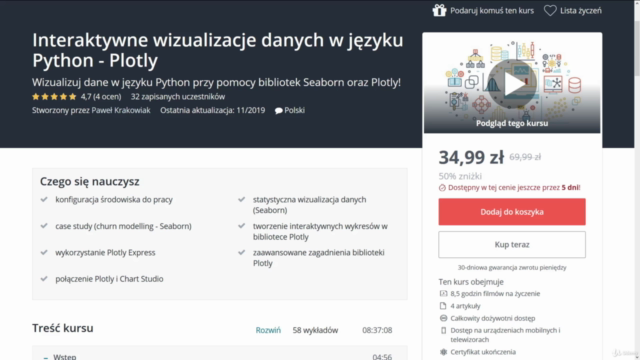The image size is (640, 360).
Task: Click the certificate icon by Certyfikat ukończenia
Action: pos(443,351)
